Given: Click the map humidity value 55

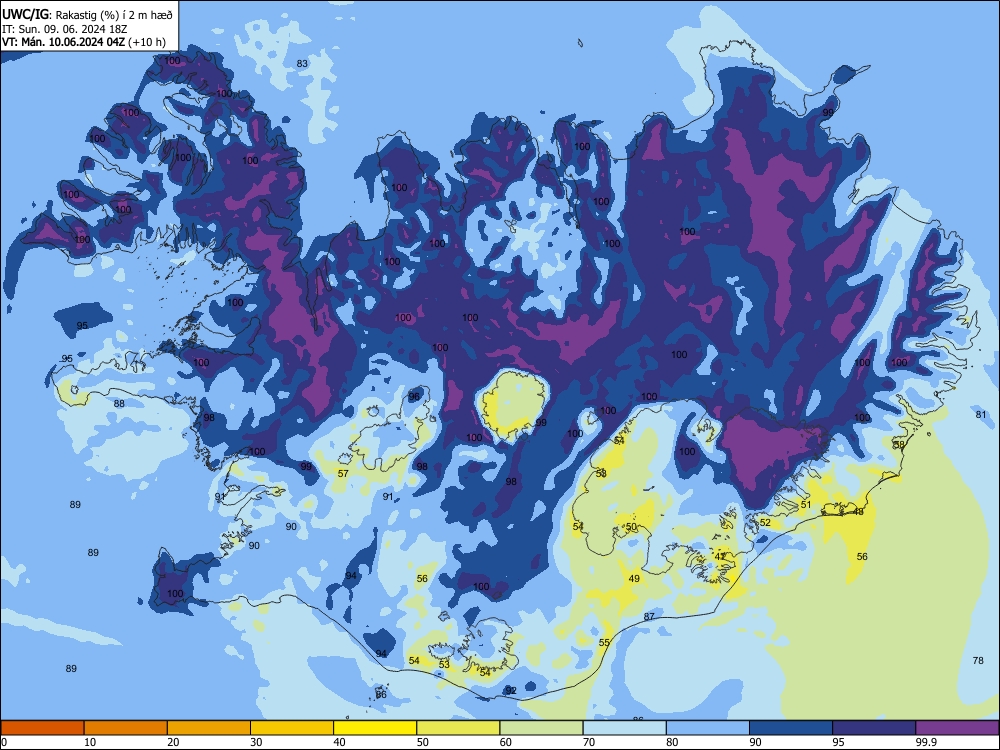Looking at the screenshot, I should 605,643.
